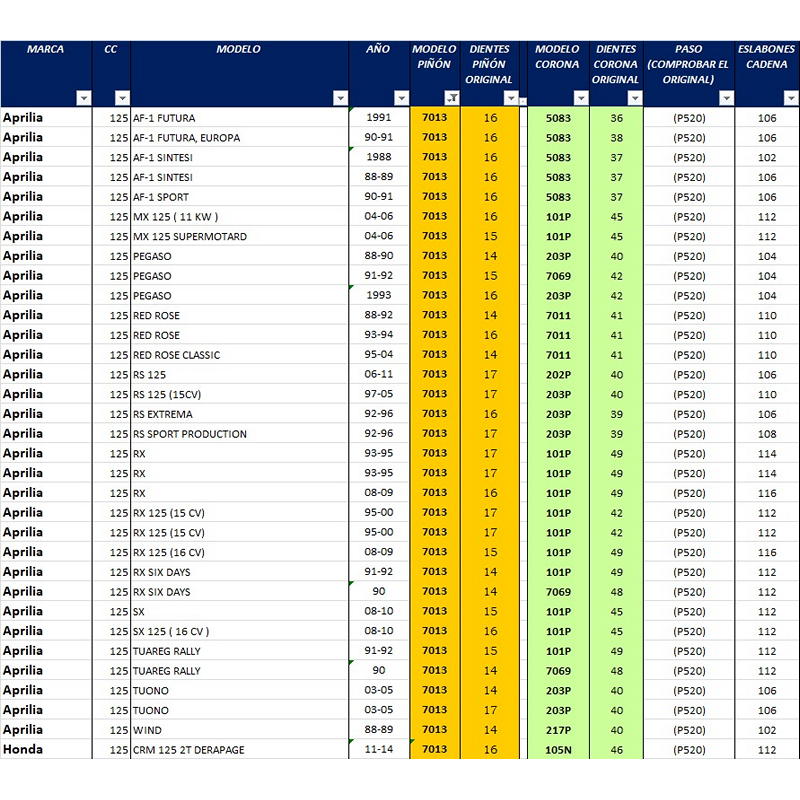Select chain links 102 in AF-1 SINTESI 1988 row
Image resolution: width=800 pixels, height=800 pixels.
(x=767, y=158)
